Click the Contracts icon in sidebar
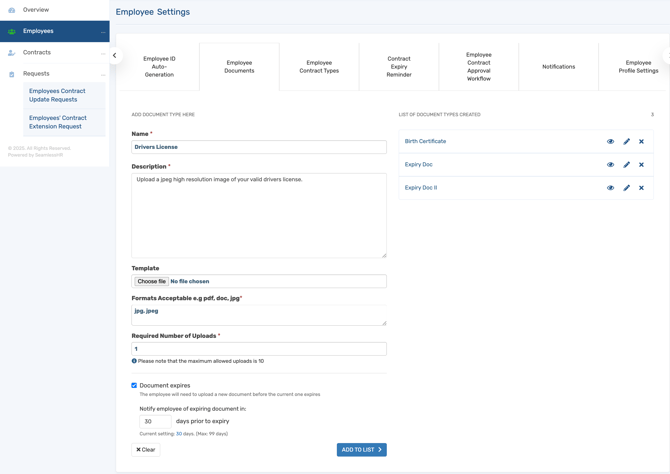670x474 pixels. pos(12,53)
